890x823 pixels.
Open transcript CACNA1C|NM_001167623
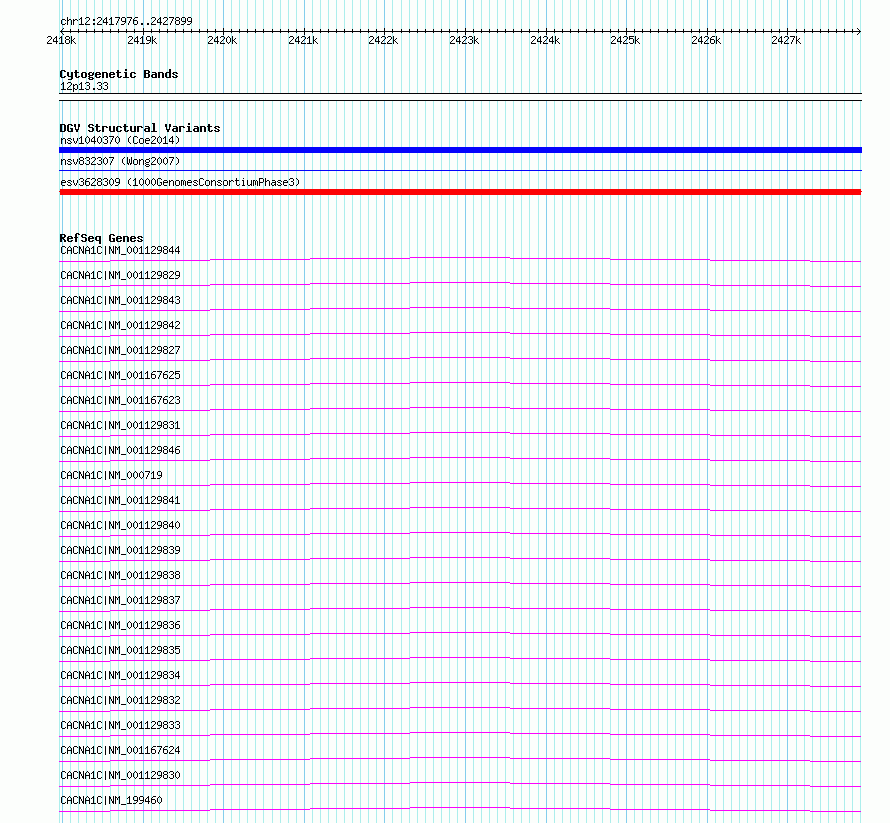120,400
